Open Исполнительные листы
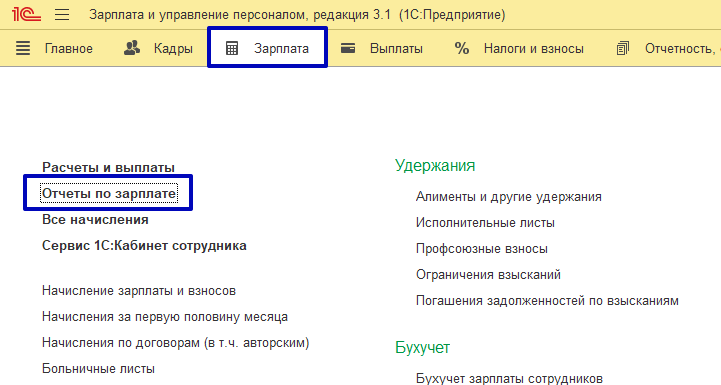Screen dimensions: 721x385 486,223
